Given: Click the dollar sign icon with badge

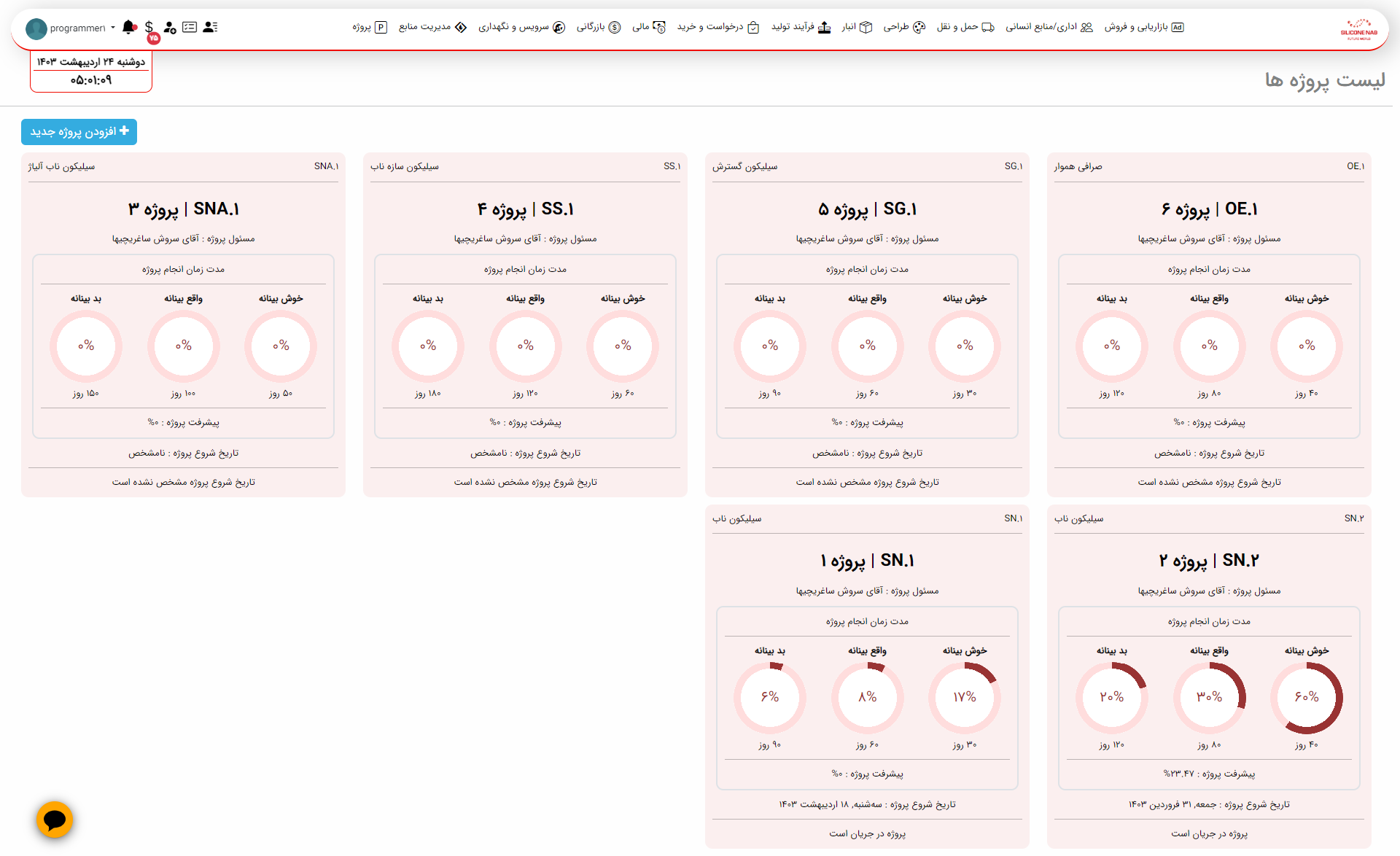Looking at the screenshot, I should [149, 28].
